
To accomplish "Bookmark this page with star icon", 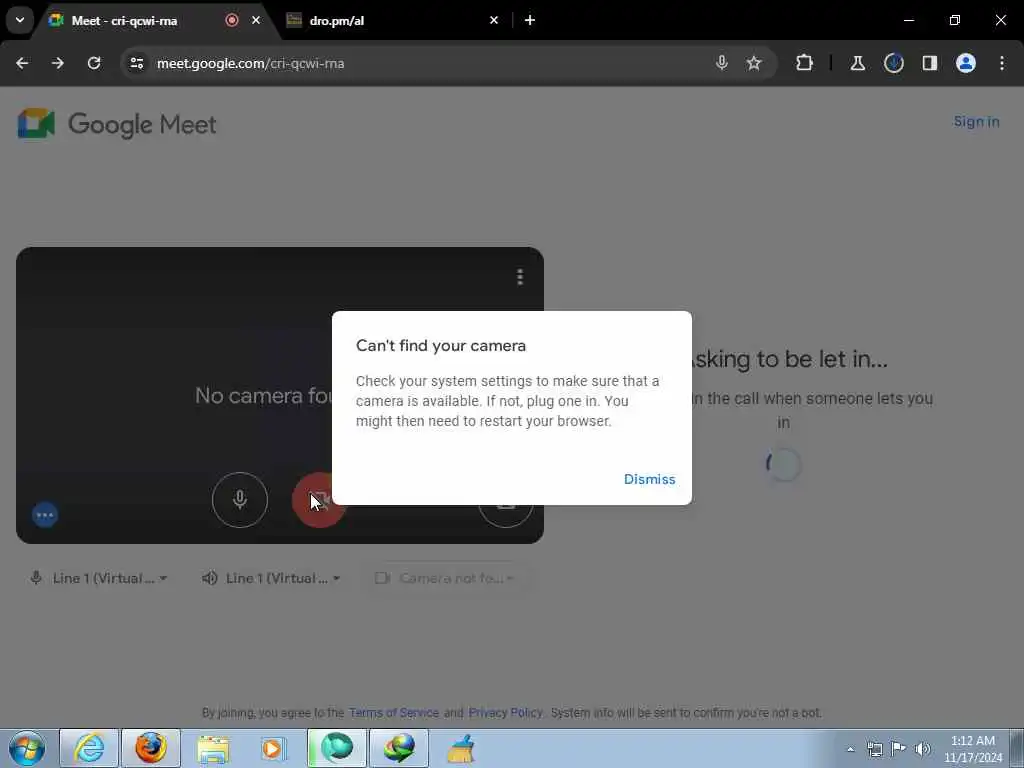I will click(x=754, y=63).
